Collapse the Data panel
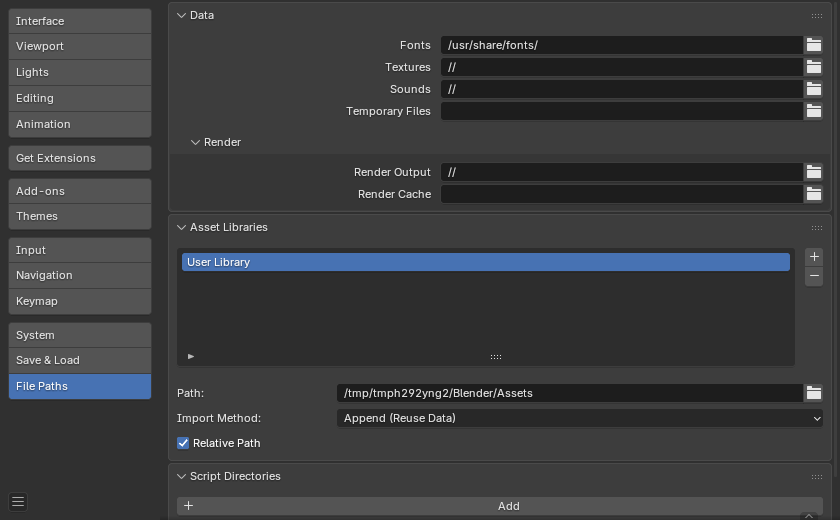This screenshot has width=840, height=520. pos(181,16)
